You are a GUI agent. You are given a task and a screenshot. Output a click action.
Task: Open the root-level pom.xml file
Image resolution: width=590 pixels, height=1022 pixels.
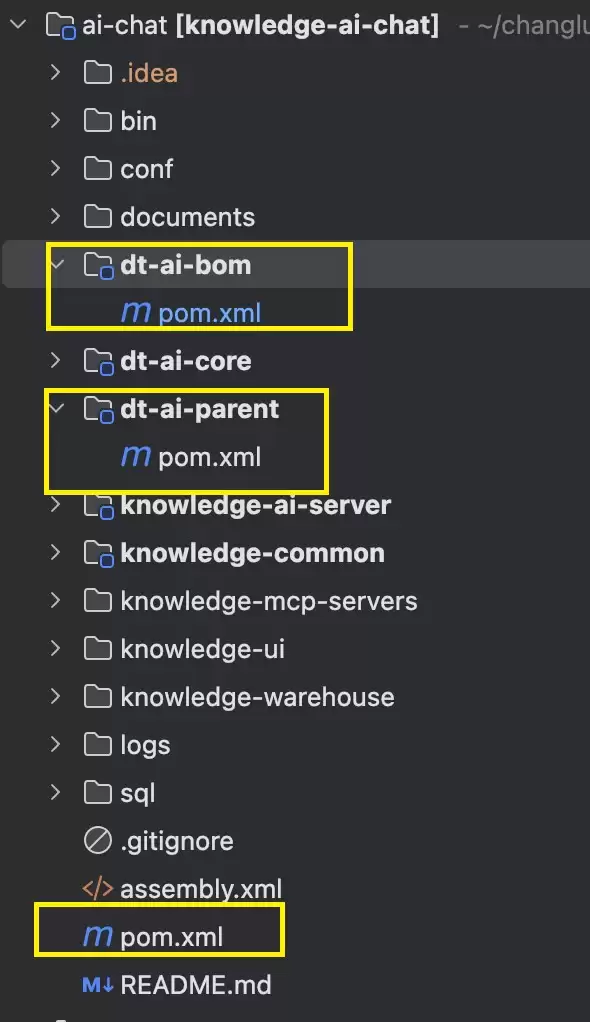[x=171, y=937]
